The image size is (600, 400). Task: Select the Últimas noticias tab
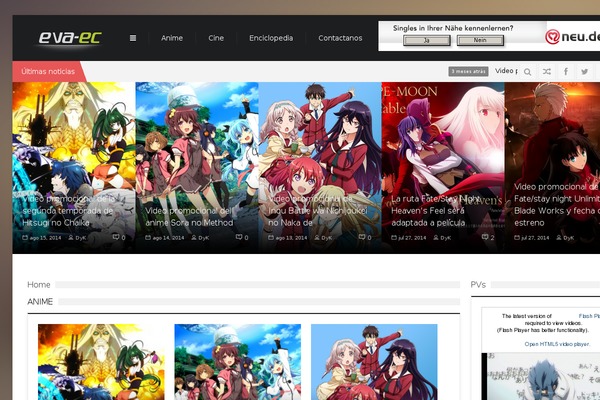click(x=48, y=72)
